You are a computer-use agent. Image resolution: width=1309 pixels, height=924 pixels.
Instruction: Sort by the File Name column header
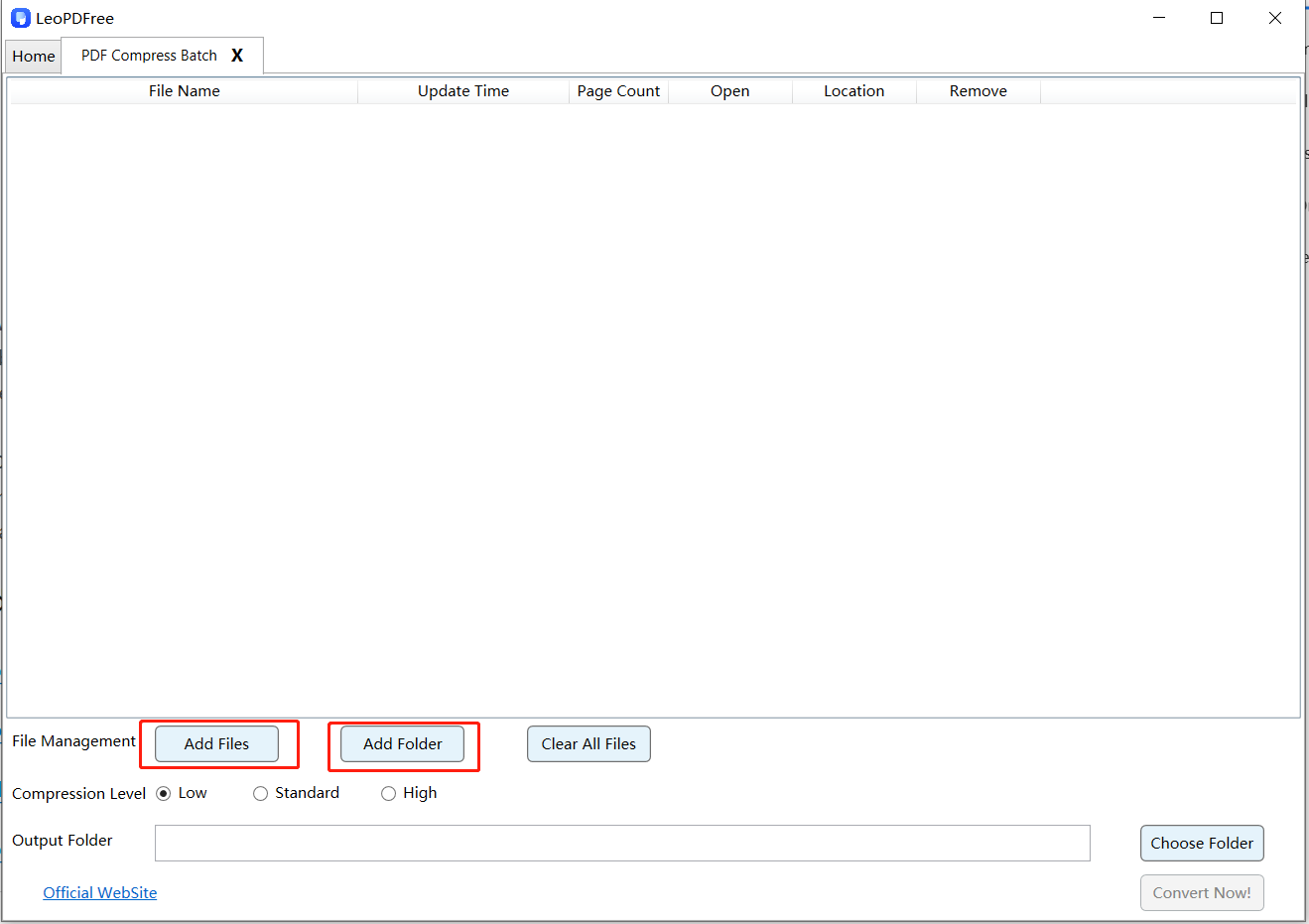coord(183,90)
